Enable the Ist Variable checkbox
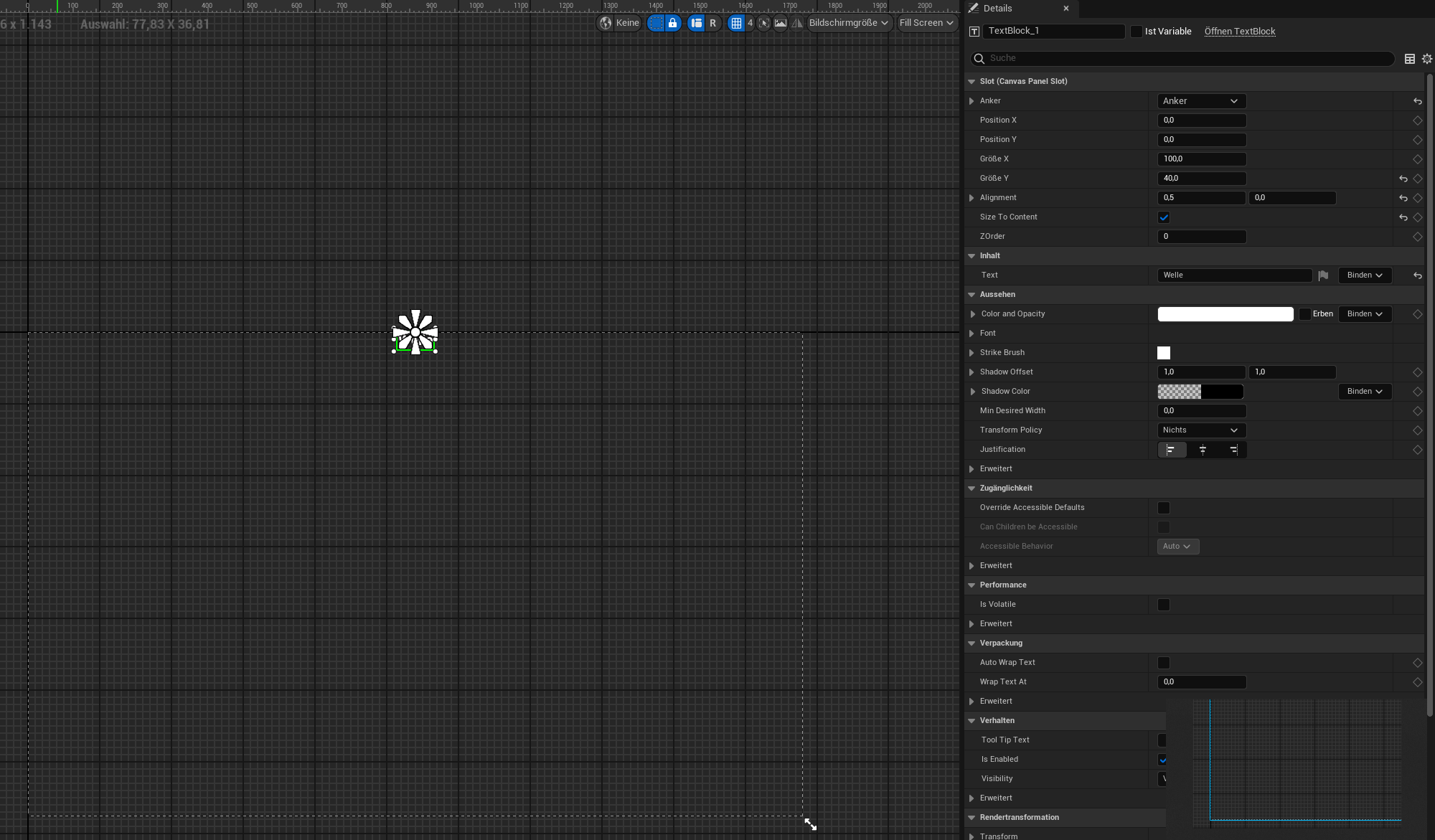 [1136, 32]
